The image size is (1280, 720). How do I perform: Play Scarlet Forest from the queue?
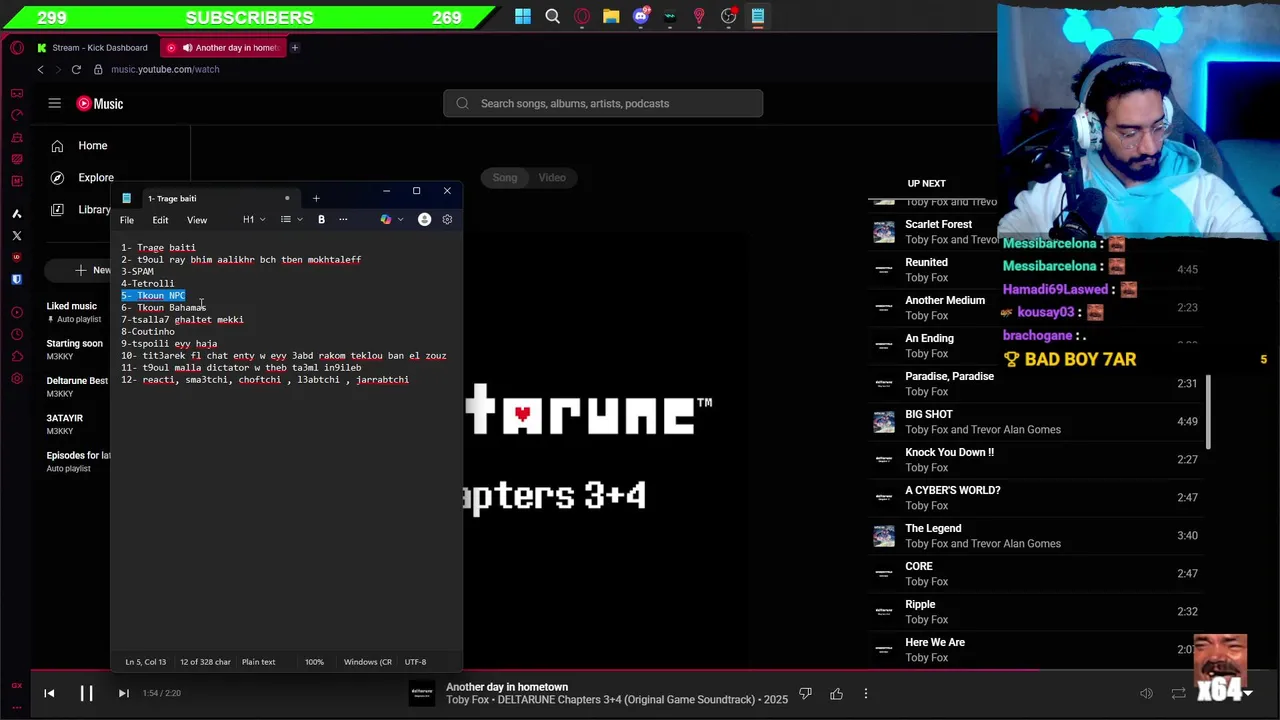(x=1035, y=232)
